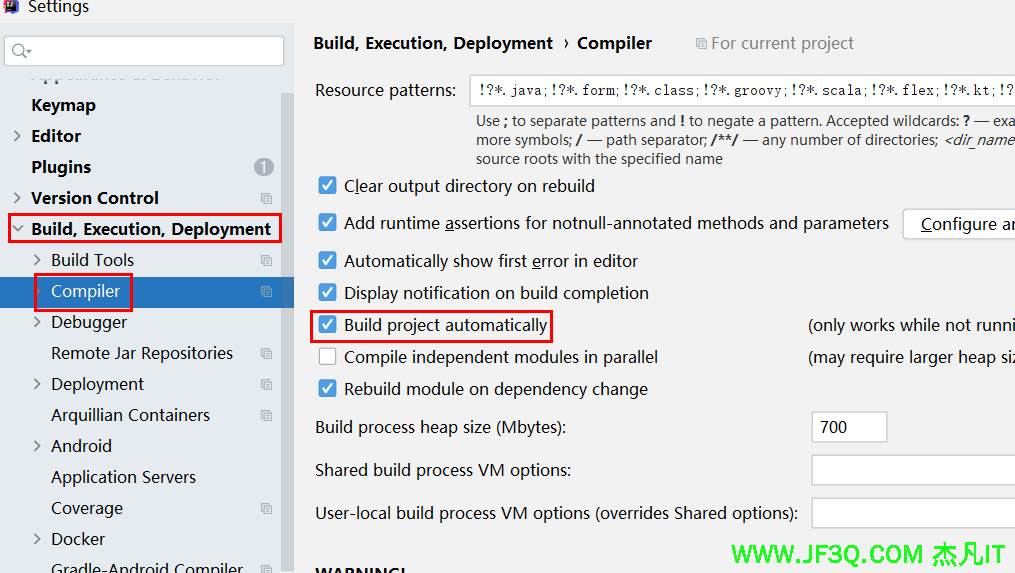Click project-level icon beside Build Tools
The width and height of the screenshot is (1015, 573).
click(x=266, y=261)
